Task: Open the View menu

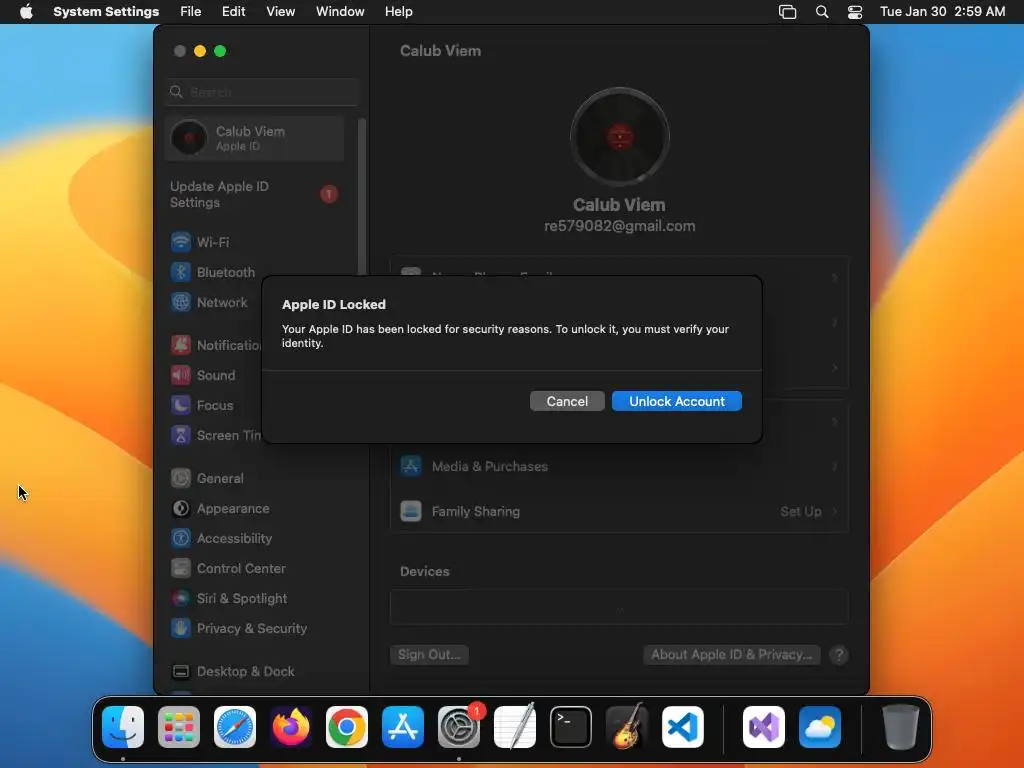Action: coord(280,12)
